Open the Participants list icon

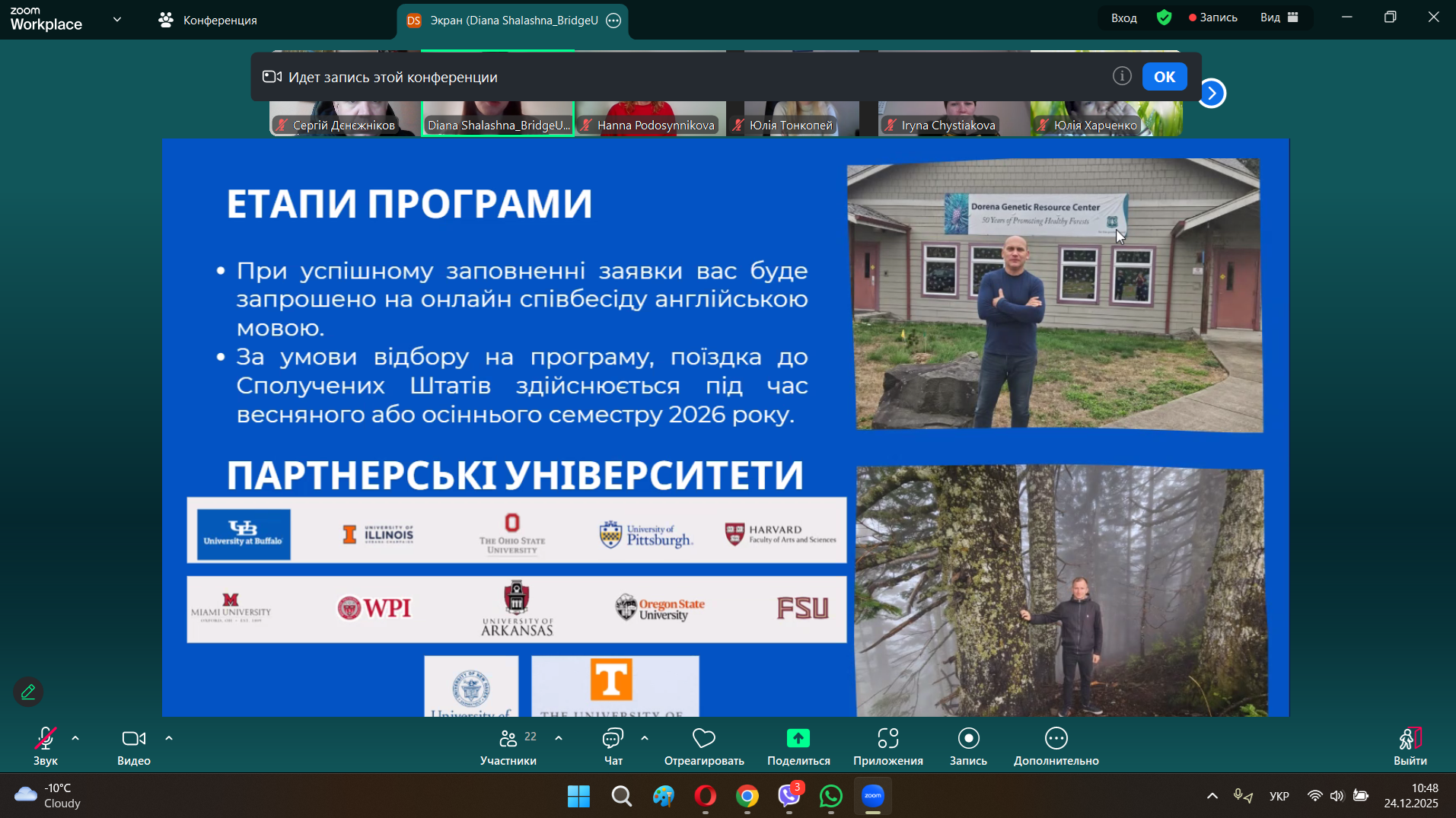508,739
